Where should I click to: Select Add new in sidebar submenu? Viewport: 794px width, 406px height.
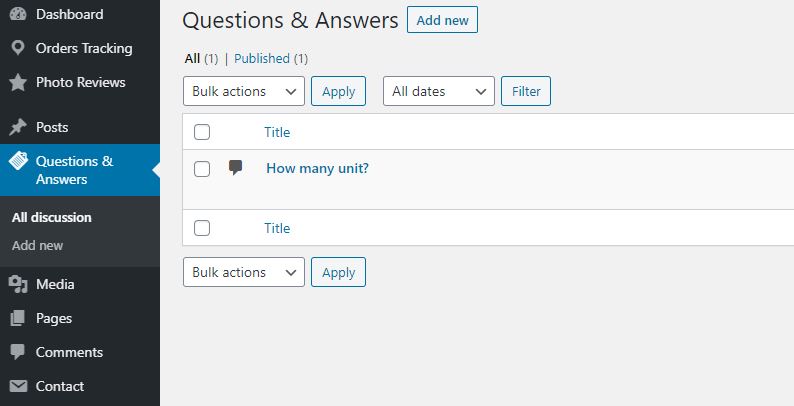pyautogui.click(x=38, y=245)
